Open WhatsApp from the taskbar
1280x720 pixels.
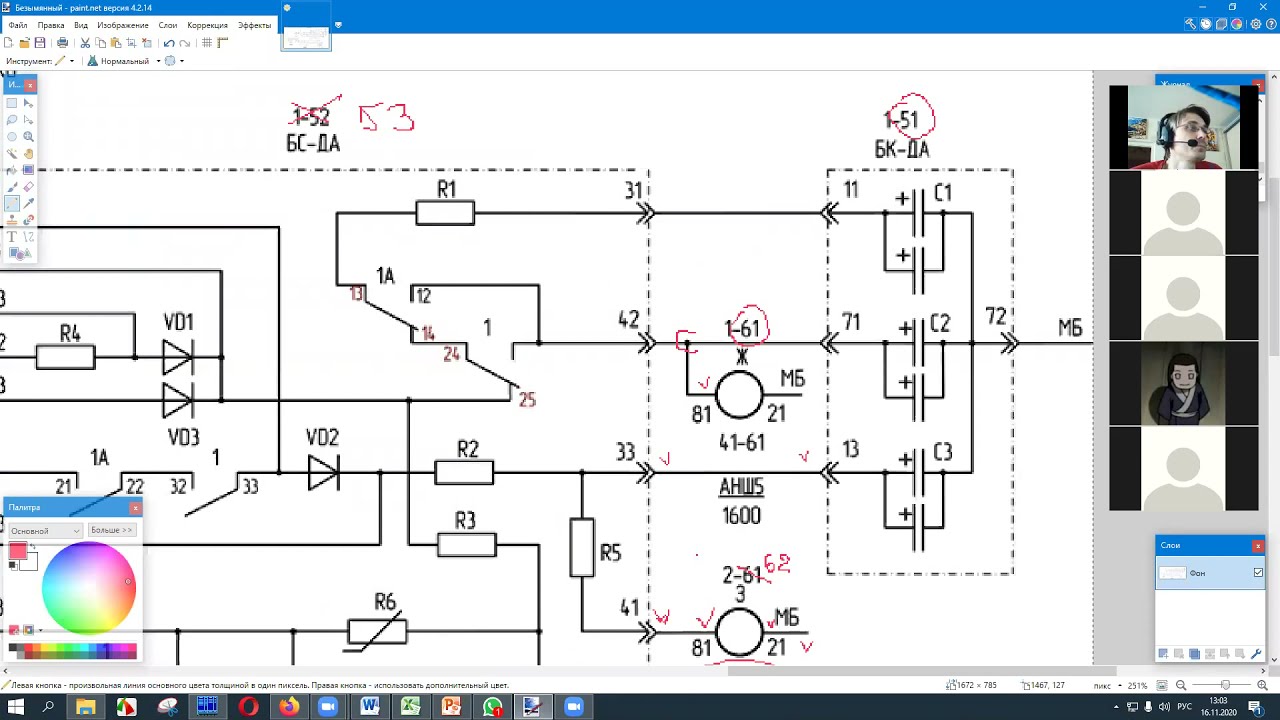492,707
